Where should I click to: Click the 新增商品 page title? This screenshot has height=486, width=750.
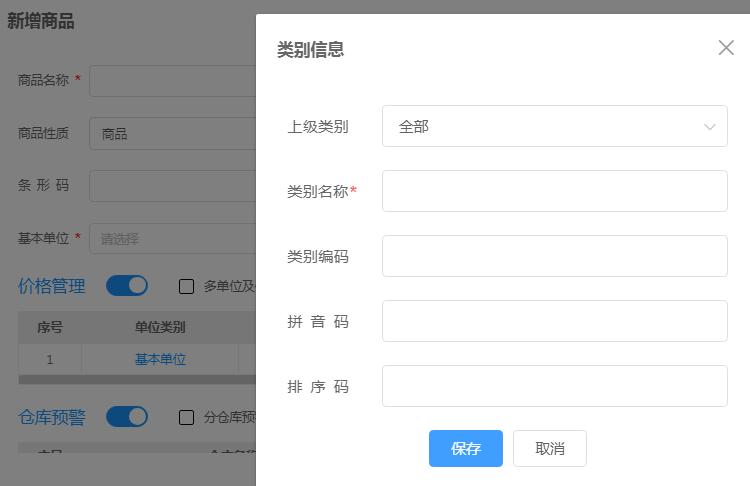pos(41,21)
